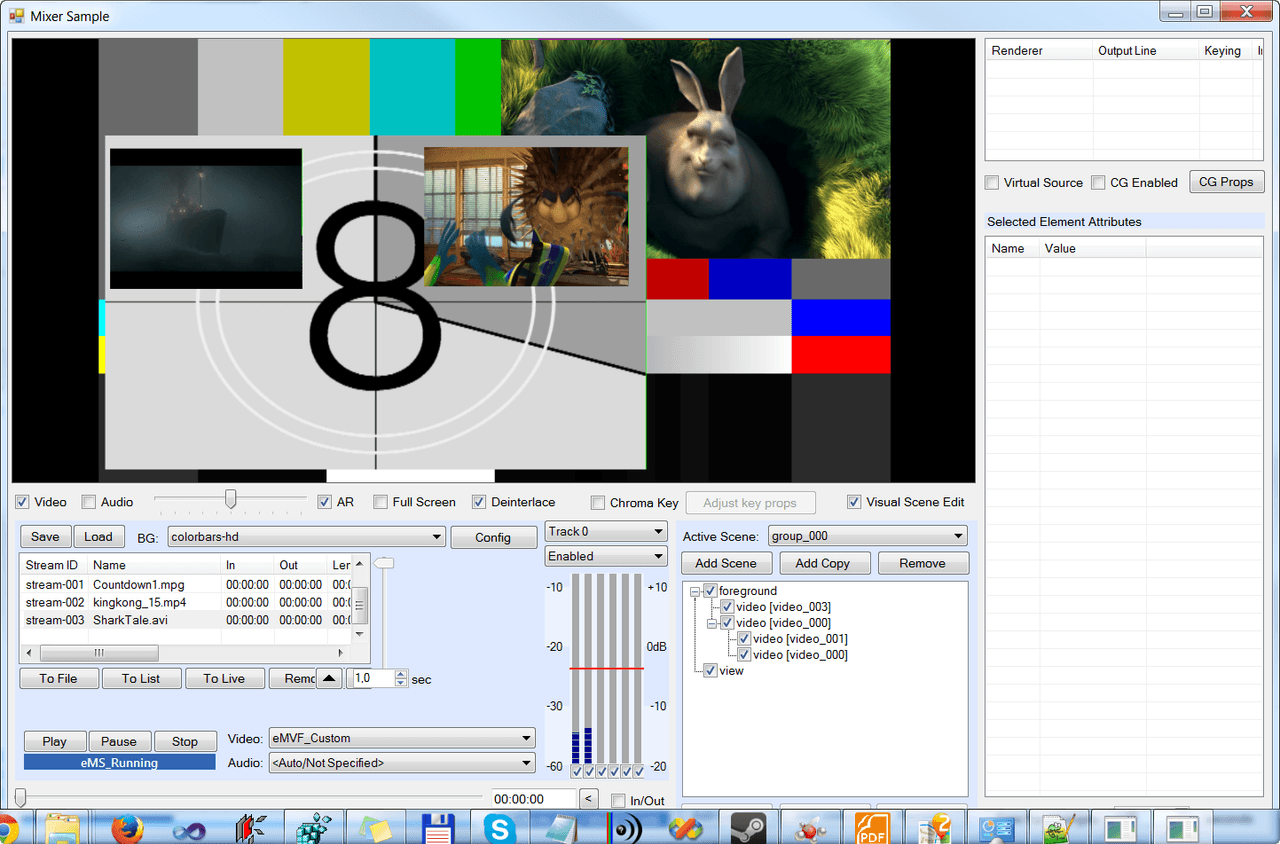Open the Config button

click(493, 538)
